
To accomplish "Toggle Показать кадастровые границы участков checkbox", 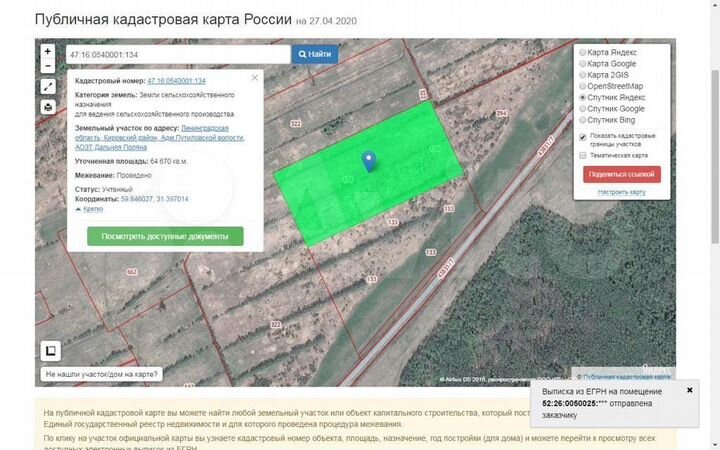I will point(583,137).
